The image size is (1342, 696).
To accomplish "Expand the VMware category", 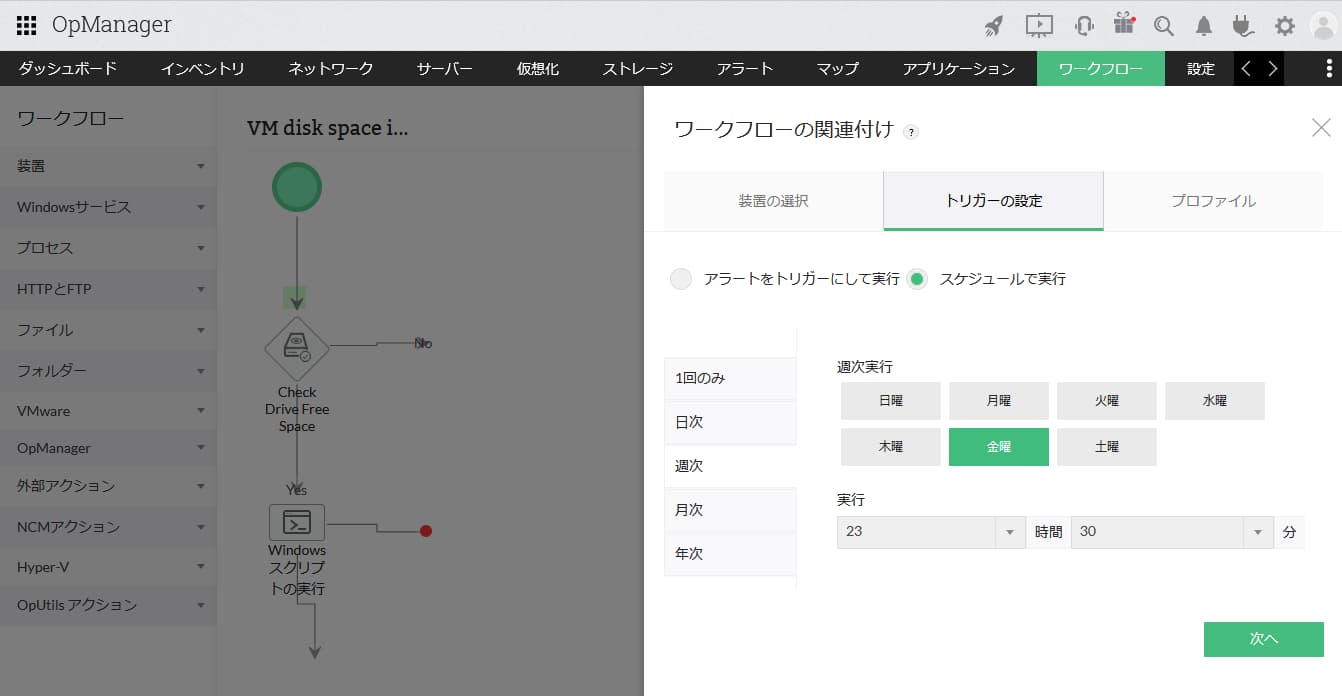I will [108, 411].
